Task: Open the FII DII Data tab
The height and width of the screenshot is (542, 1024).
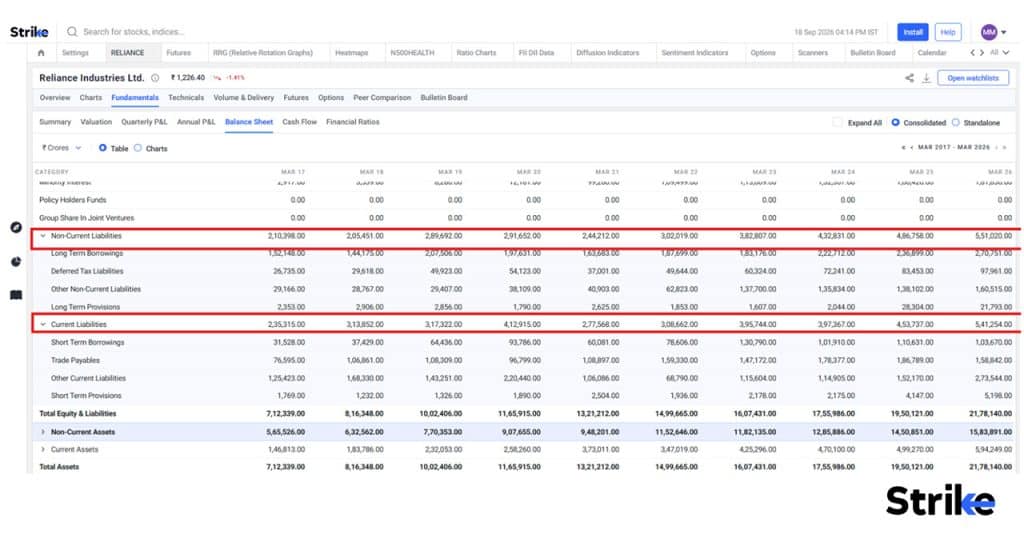Action: pyautogui.click(x=536, y=53)
